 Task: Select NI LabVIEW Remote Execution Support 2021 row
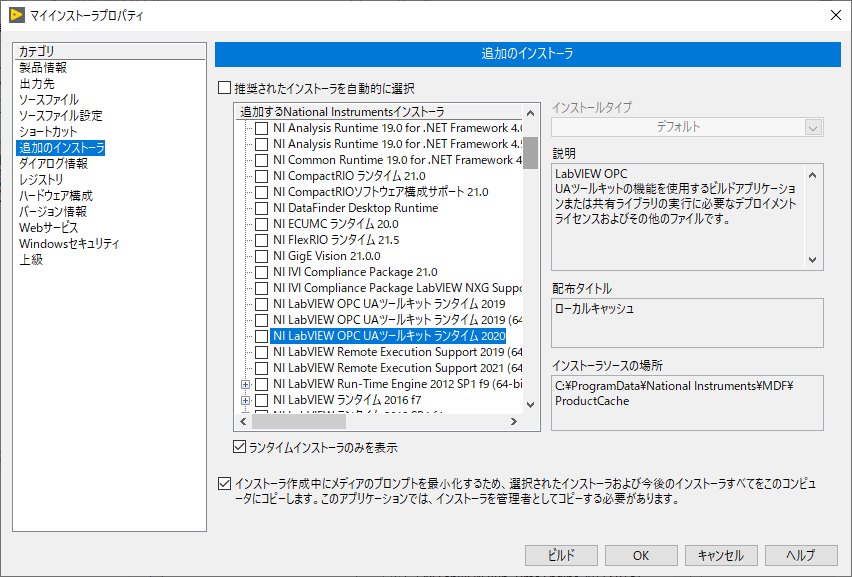coord(397,368)
